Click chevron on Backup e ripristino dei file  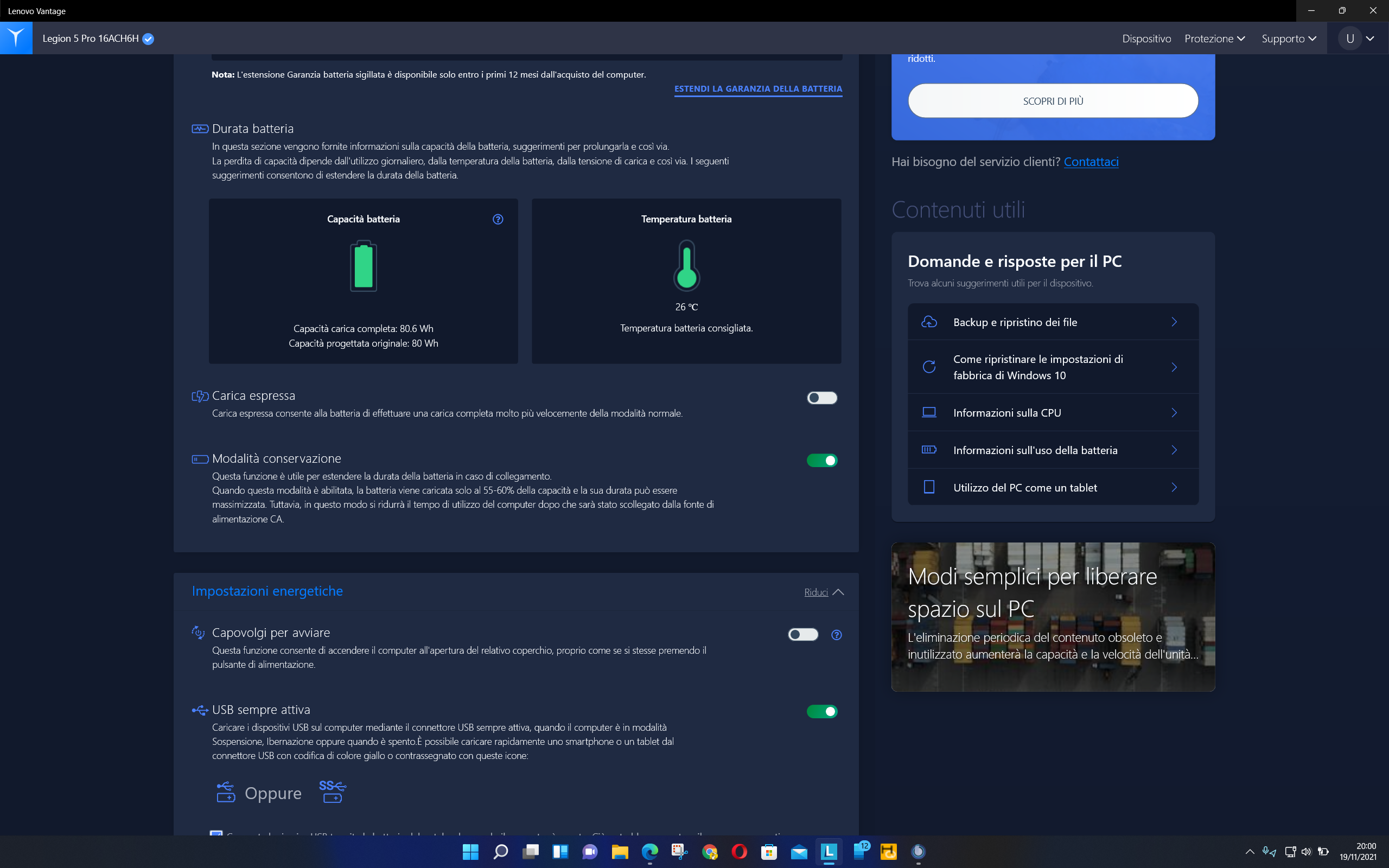(1174, 322)
